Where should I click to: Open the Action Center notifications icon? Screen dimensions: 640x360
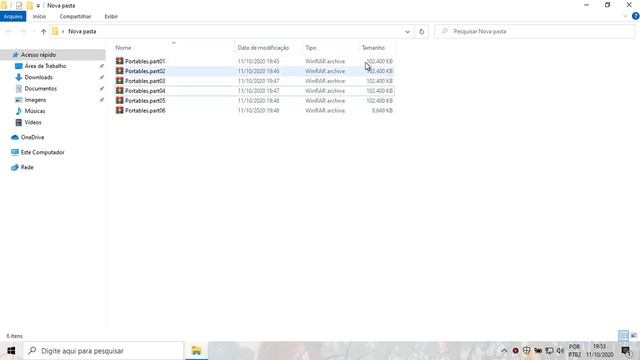[627, 351]
